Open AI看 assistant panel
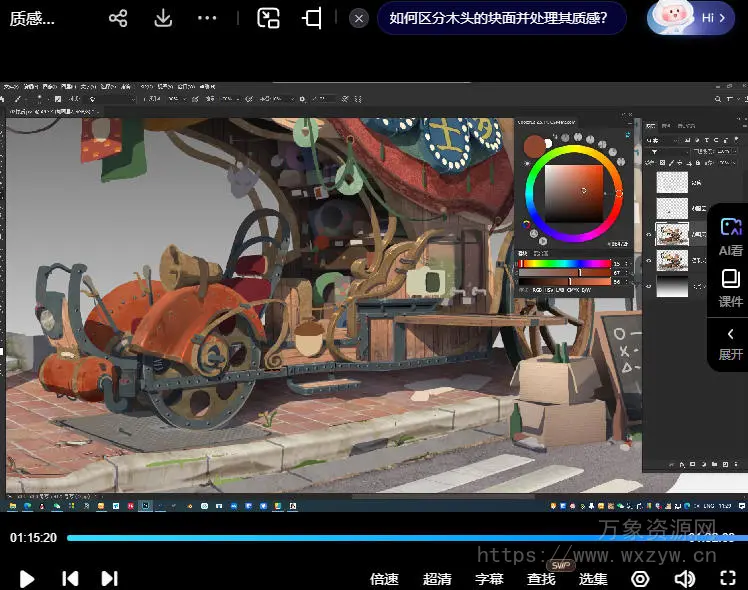The width and height of the screenshot is (748, 590). pyautogui.click(x=730, y=236)
